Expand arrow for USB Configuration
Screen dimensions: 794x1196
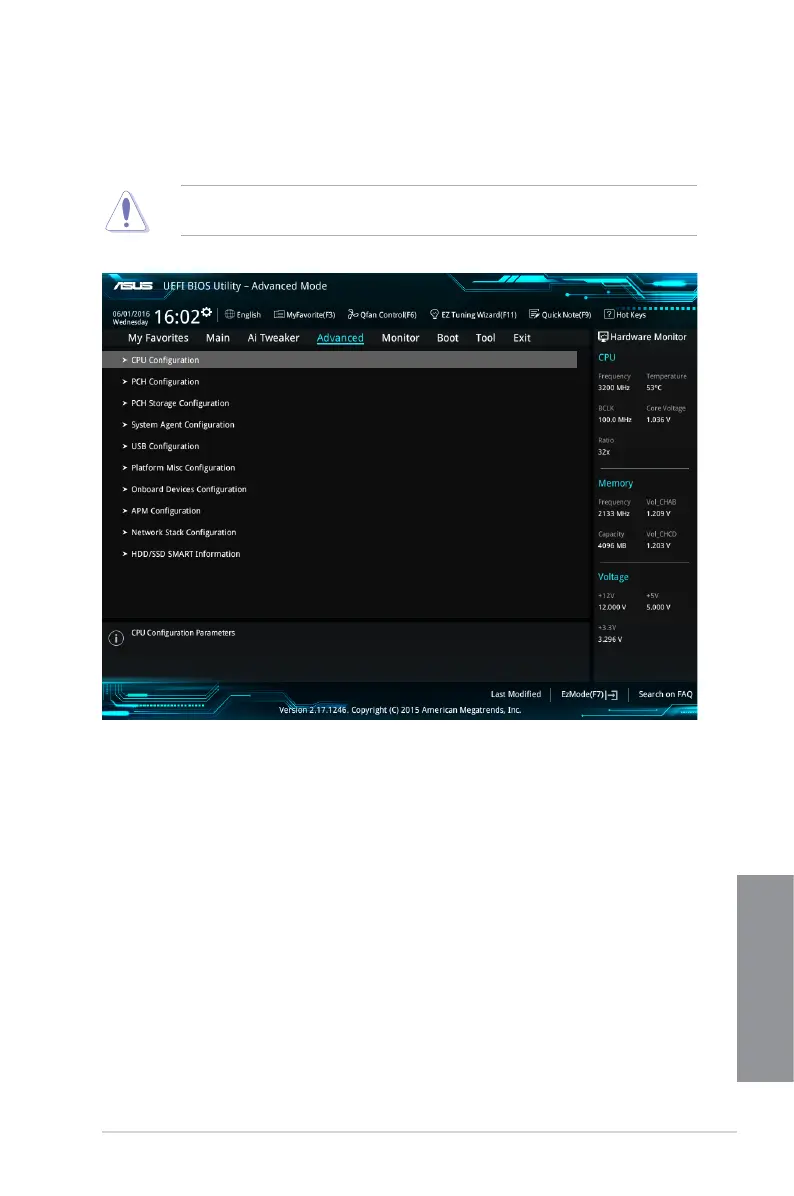pyautogui.click(x=125, y=446)
